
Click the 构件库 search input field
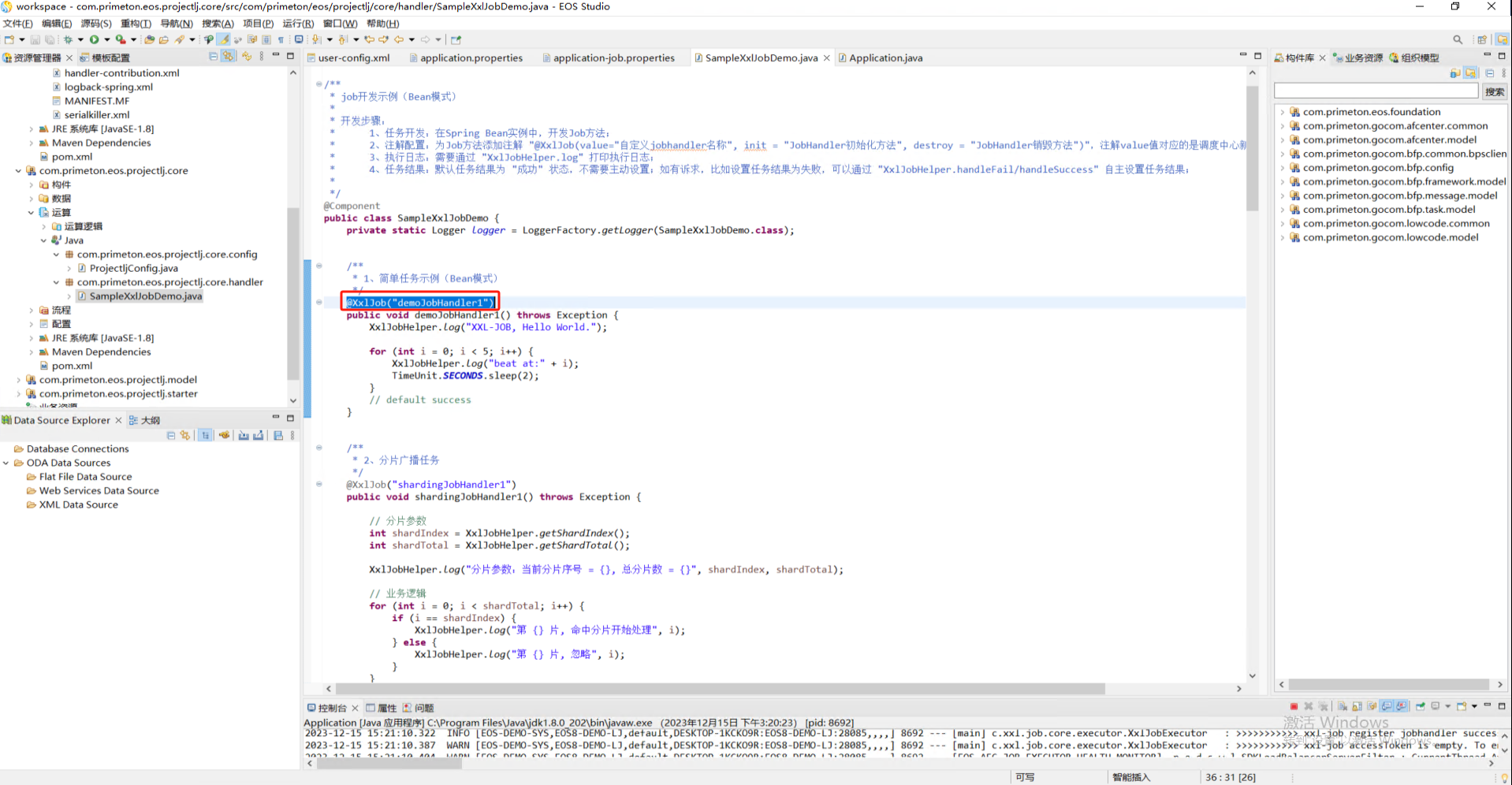point(1376,91)
